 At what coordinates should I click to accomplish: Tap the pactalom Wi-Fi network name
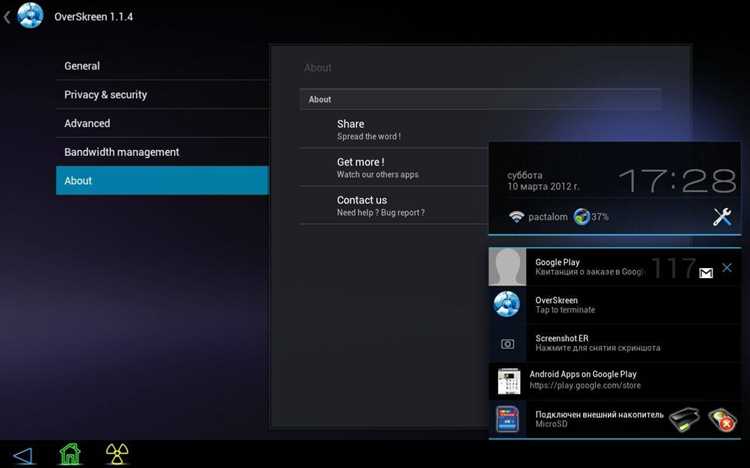548,217
